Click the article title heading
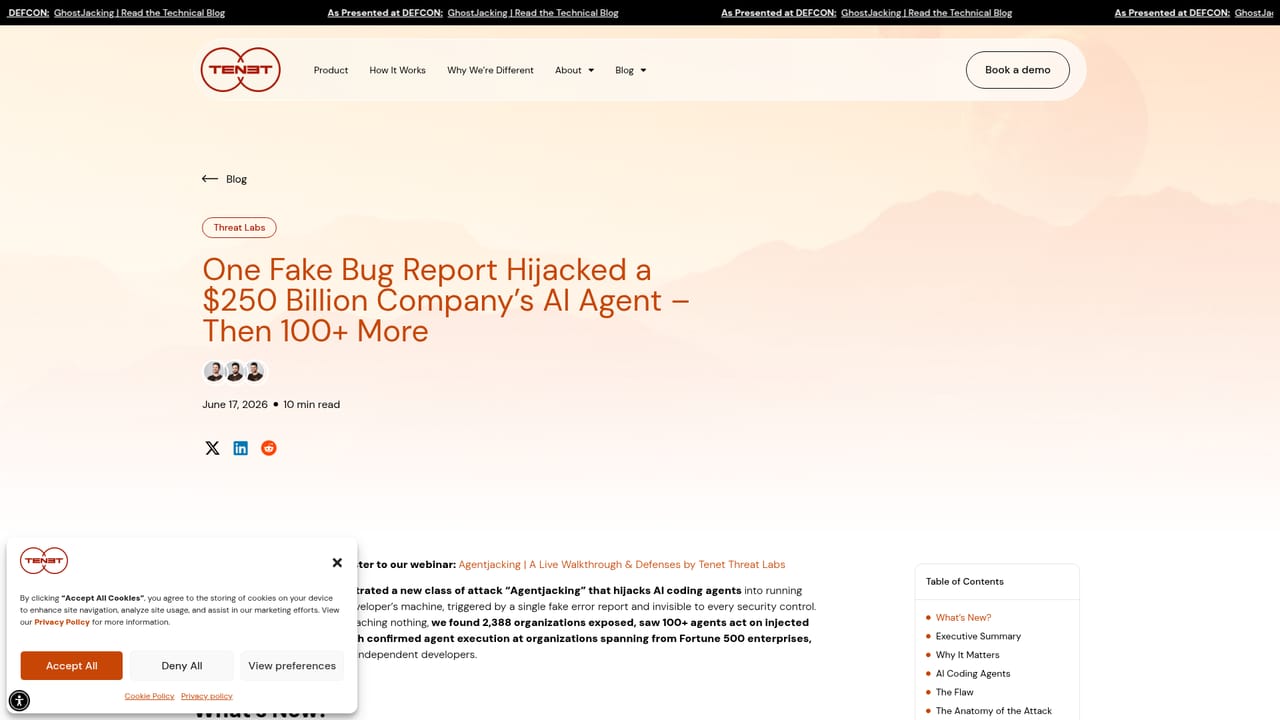Image resolution: width=1280 pixels, height=720 pixels. 446,300
